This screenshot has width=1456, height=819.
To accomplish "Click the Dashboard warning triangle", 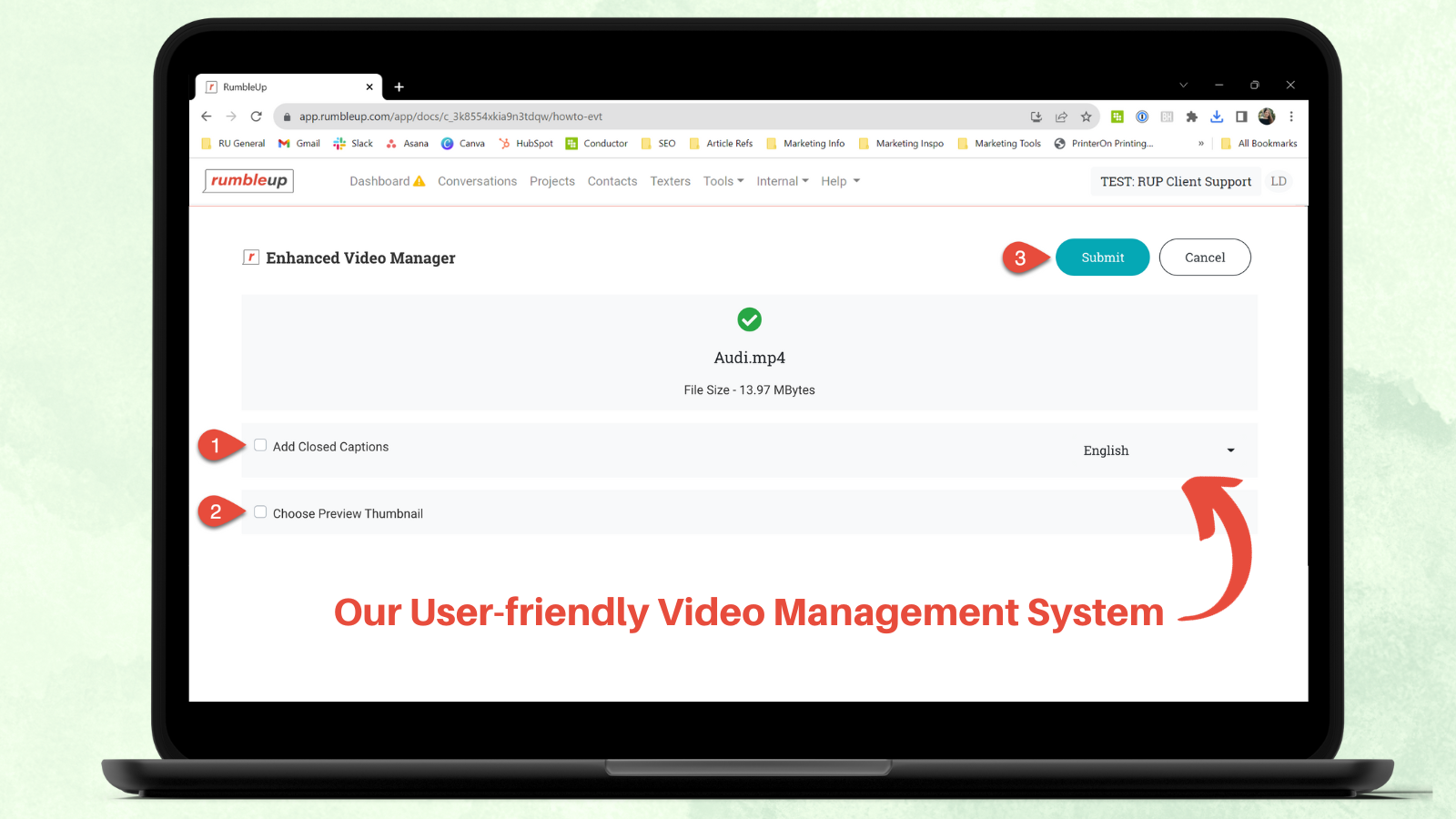I will [x=419, y=180].
